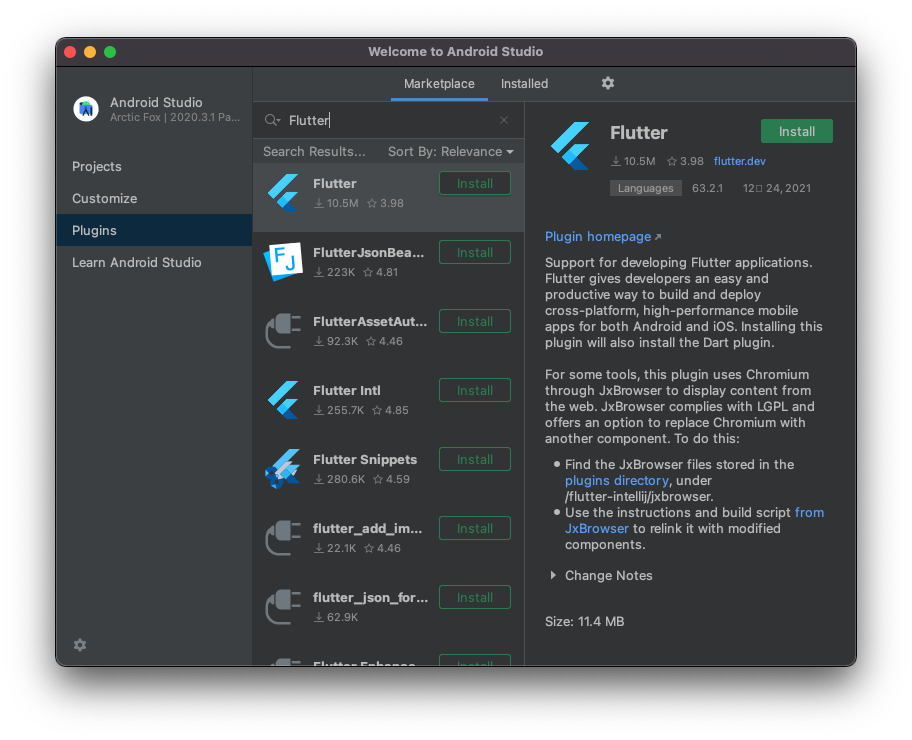Click the Android Studio app logo

(x=86, y=109)
